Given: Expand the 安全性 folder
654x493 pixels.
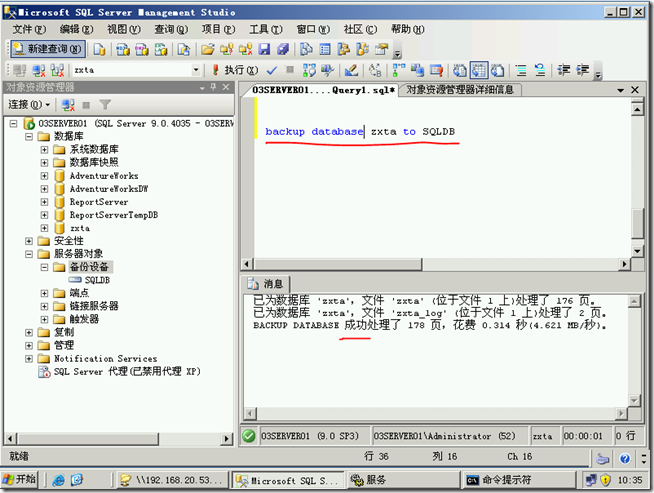Looking at the screenshot, I should [x=29, y=241].
